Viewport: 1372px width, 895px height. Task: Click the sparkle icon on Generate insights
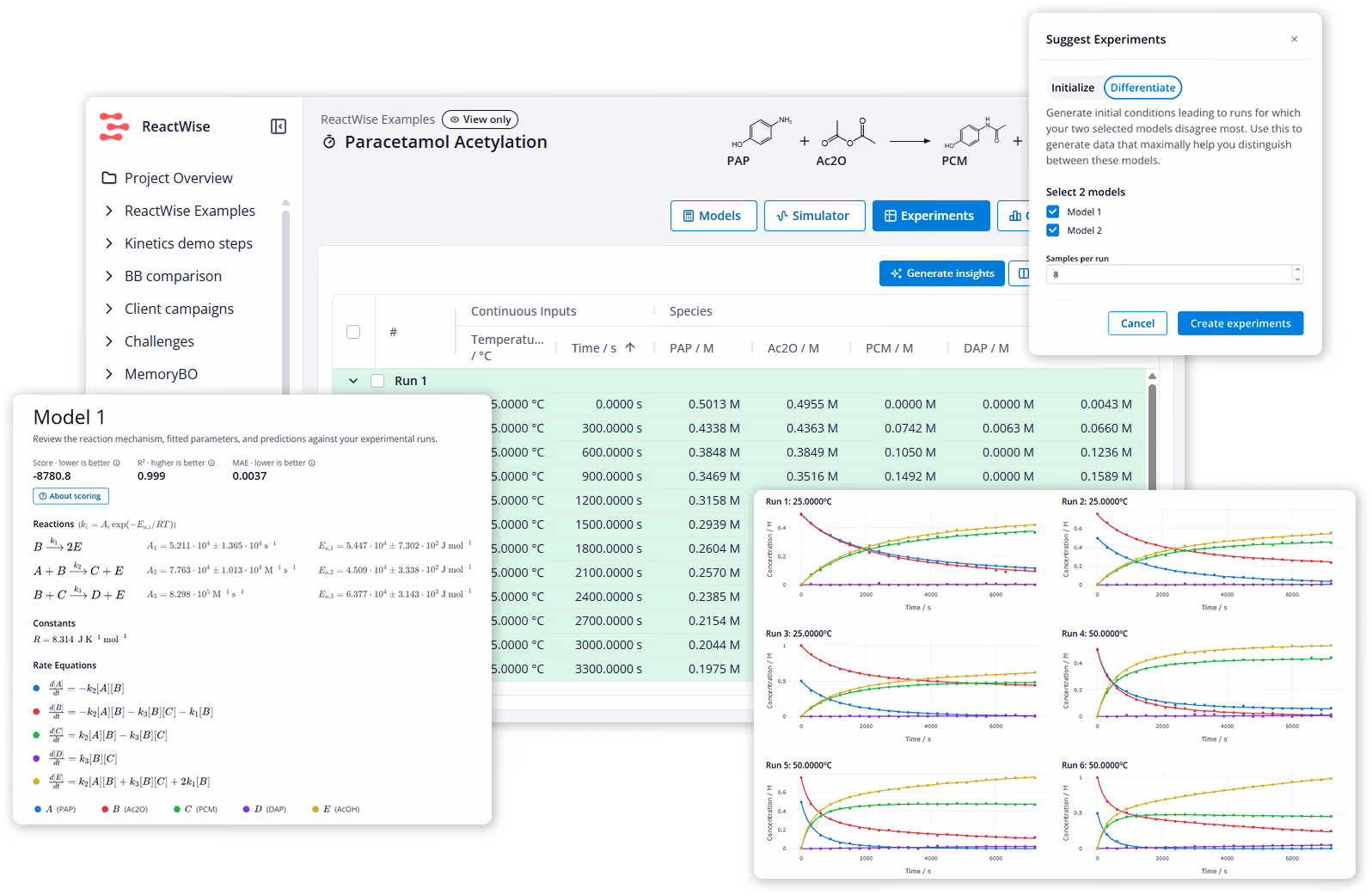[x=897, y=273]
